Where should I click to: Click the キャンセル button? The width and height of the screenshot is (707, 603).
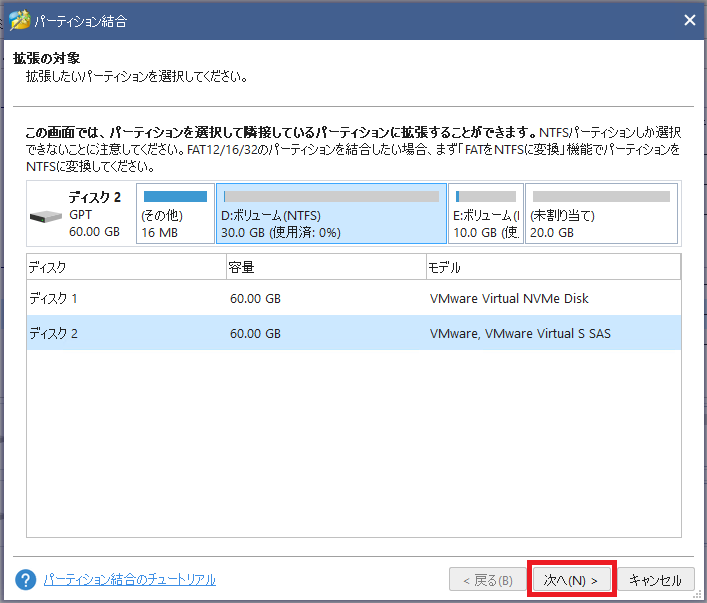[656, 580]
